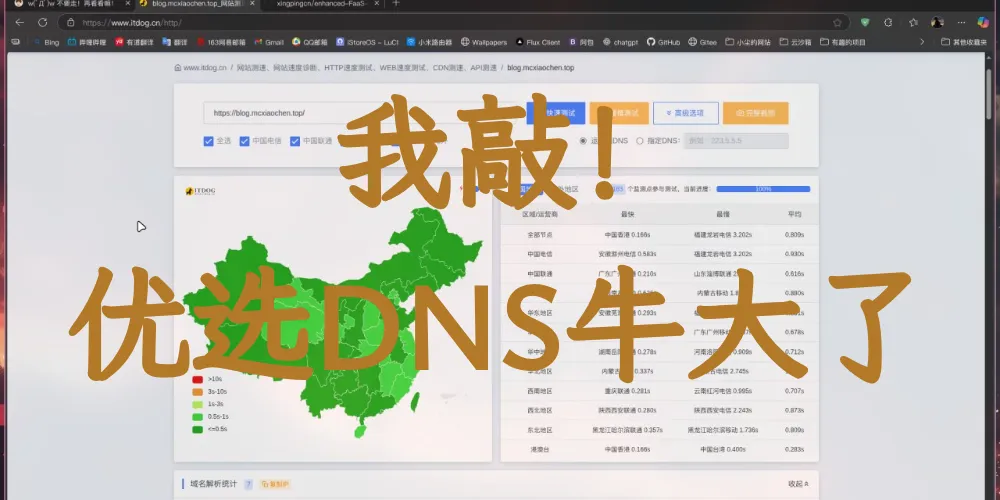This screenshot has height=500, width=1000.
Task: Uncheck the 中国电信 checkbox
Action: point(245,141)
